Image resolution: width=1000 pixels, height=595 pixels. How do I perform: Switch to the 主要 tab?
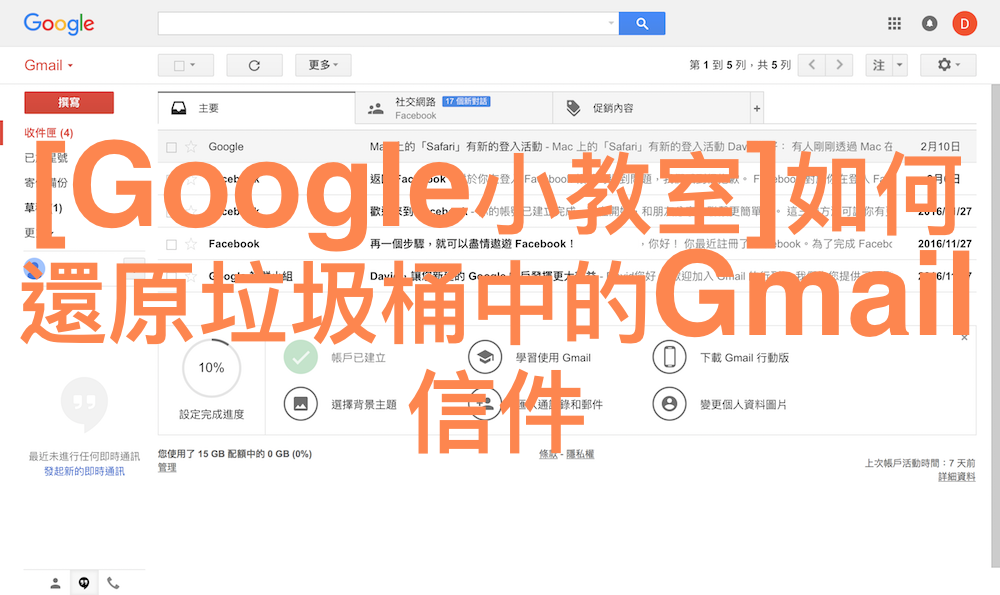click(x=256, y=108)
